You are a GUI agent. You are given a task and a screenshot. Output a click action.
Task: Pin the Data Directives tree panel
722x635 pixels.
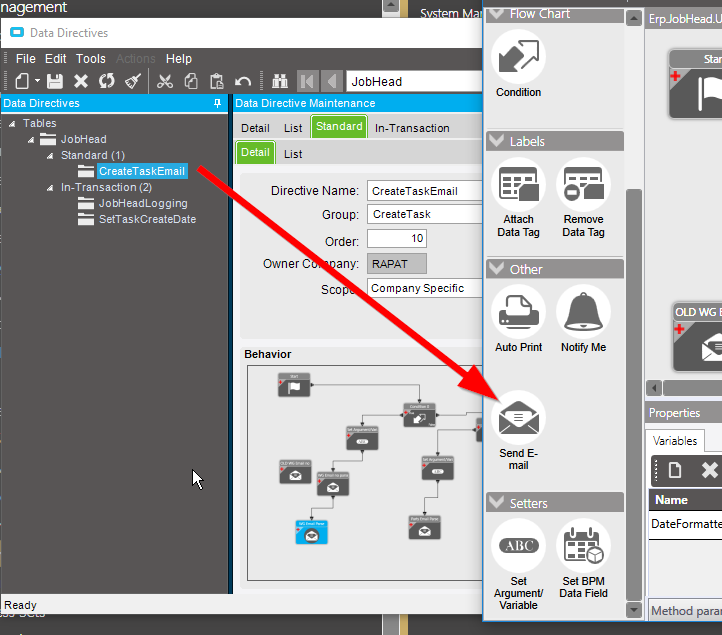(217, 103)
